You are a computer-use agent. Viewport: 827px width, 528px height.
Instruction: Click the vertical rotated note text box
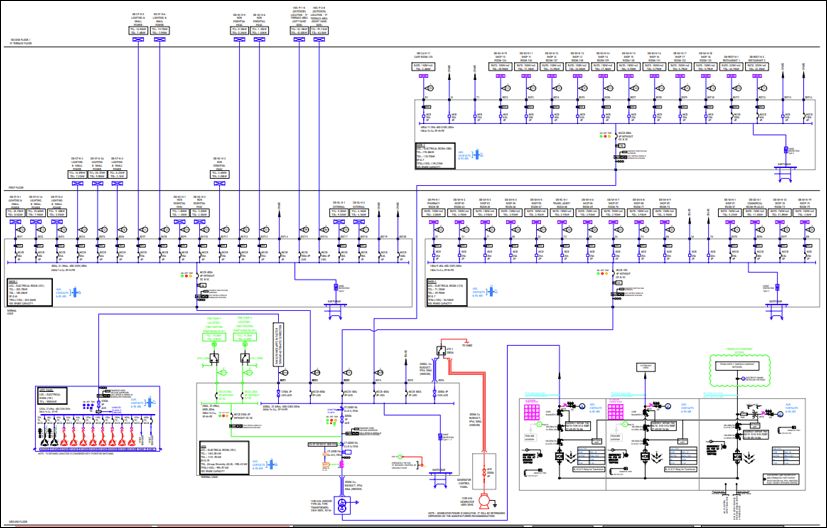[x=277, y=343]
